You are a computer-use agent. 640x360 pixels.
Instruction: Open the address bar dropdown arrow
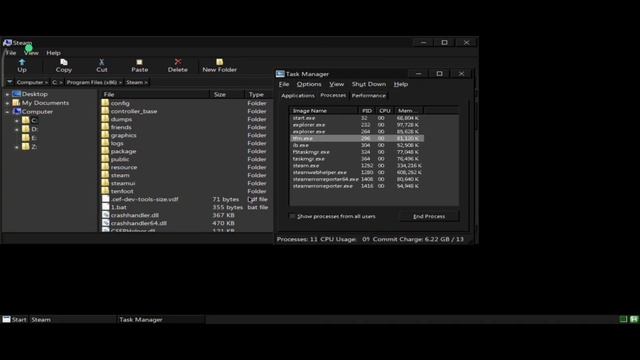pyautogui.click(x=9, y=82)
